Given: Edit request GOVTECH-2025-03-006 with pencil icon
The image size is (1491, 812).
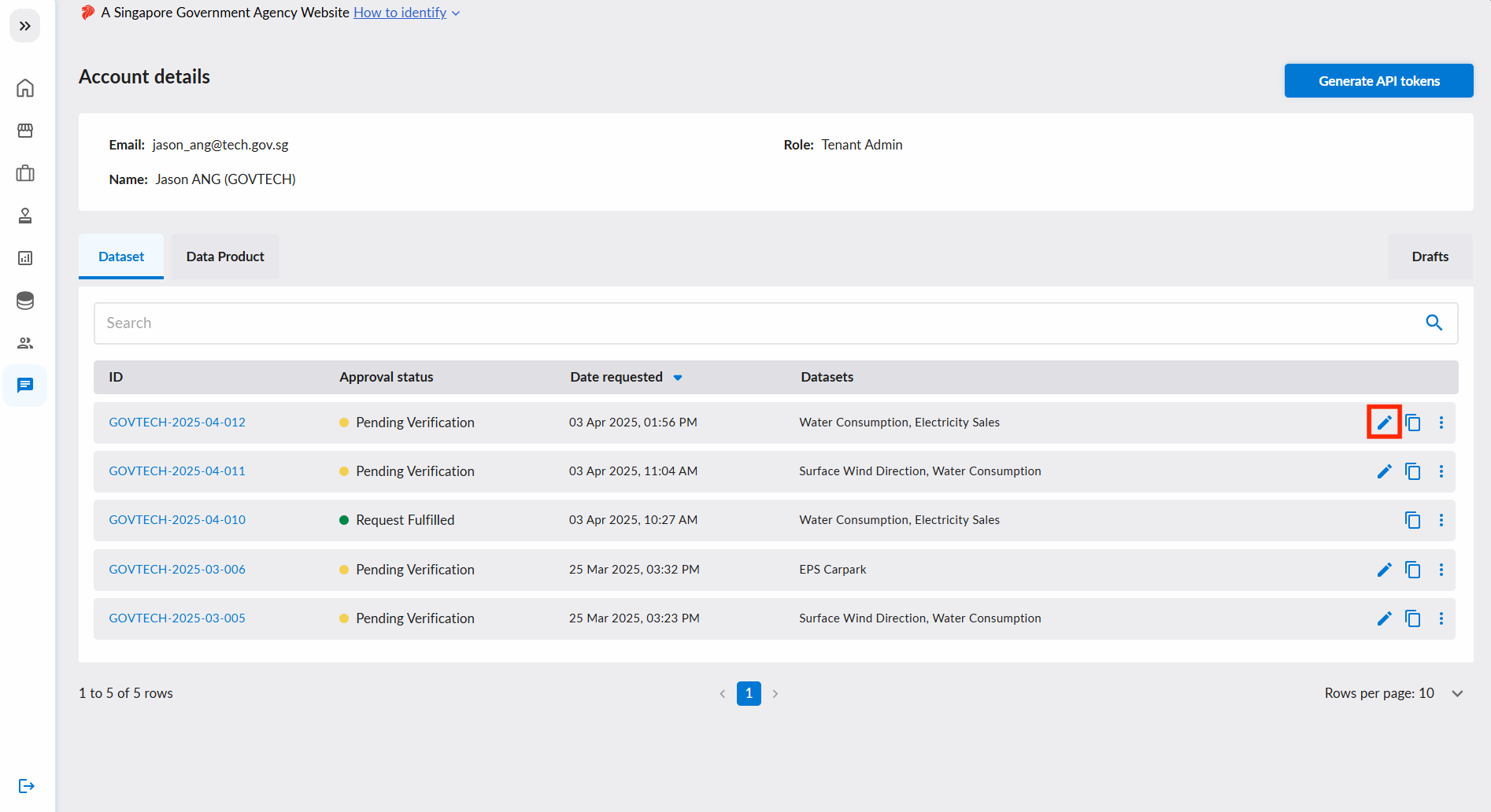Looking at the screenshot, I should (x=1384, y=570).
